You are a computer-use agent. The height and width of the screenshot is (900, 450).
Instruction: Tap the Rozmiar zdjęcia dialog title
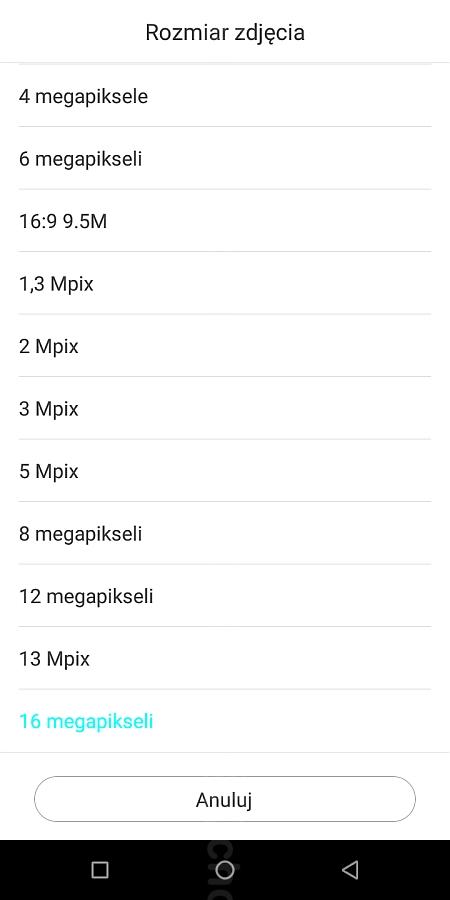(225, 32)
